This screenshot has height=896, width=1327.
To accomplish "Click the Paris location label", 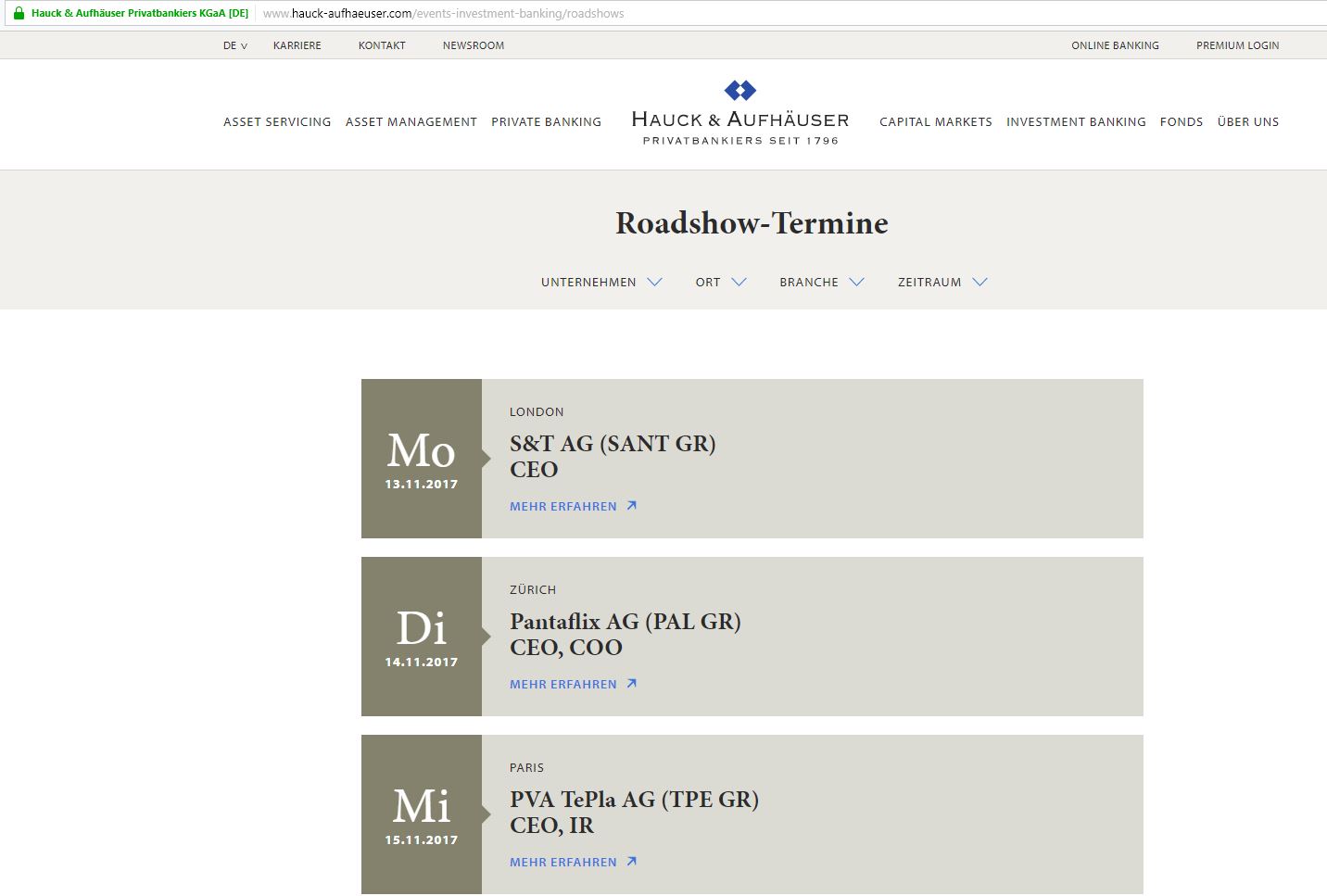I will [526, 768].
